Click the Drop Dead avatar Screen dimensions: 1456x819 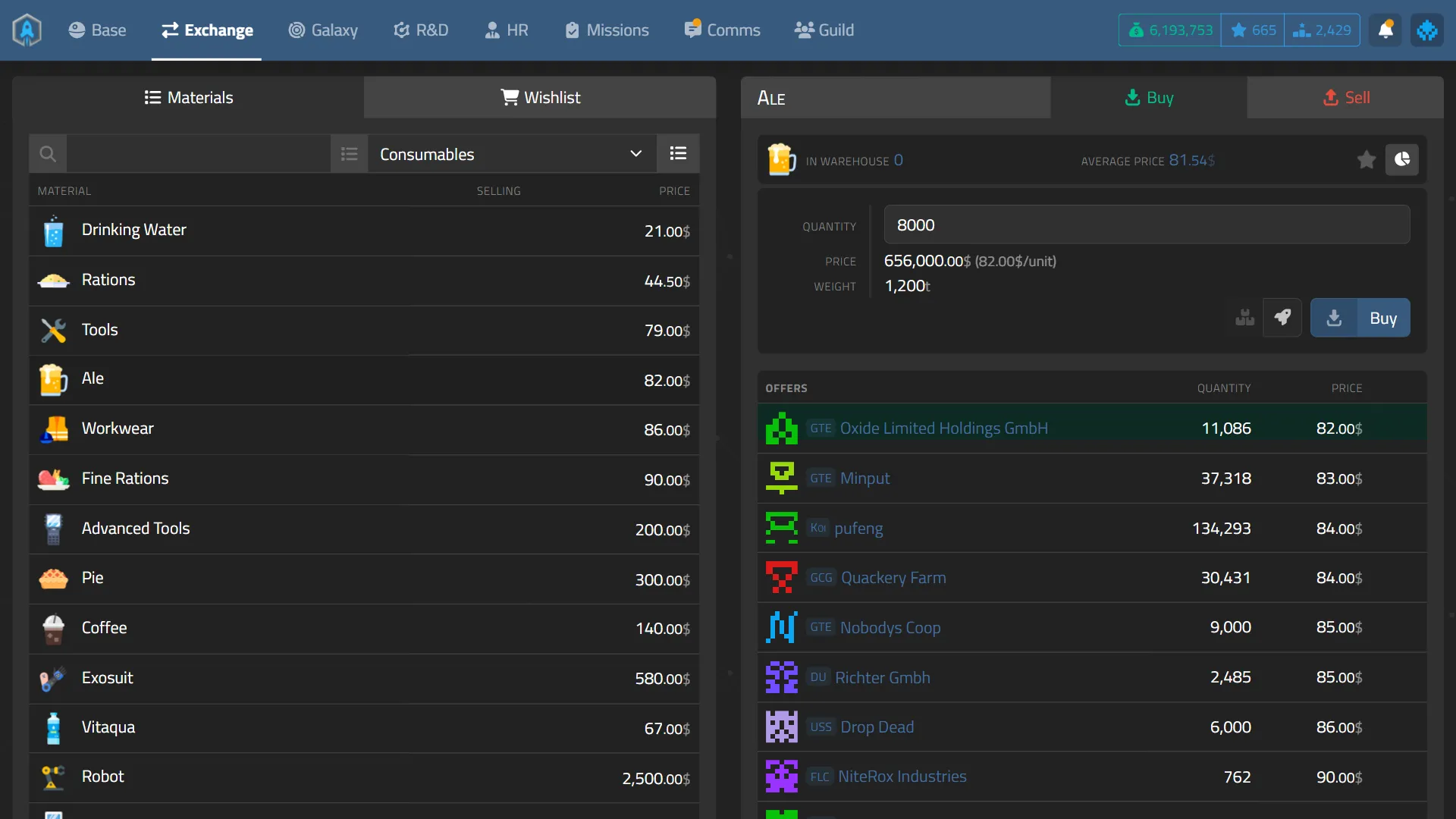[781, 727]
